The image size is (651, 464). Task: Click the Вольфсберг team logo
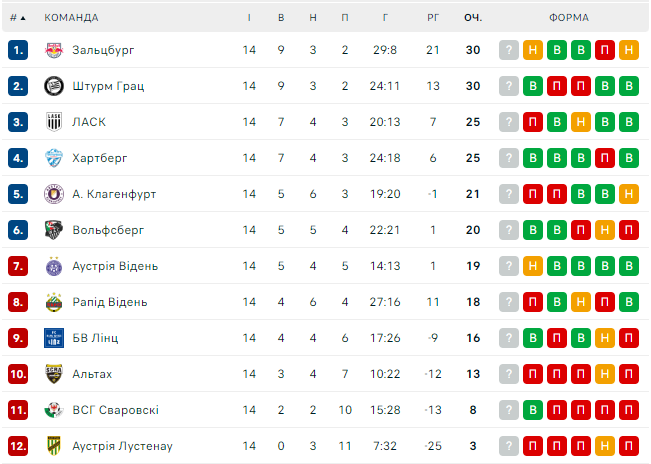pyautogui.click(x=54, y=230)
